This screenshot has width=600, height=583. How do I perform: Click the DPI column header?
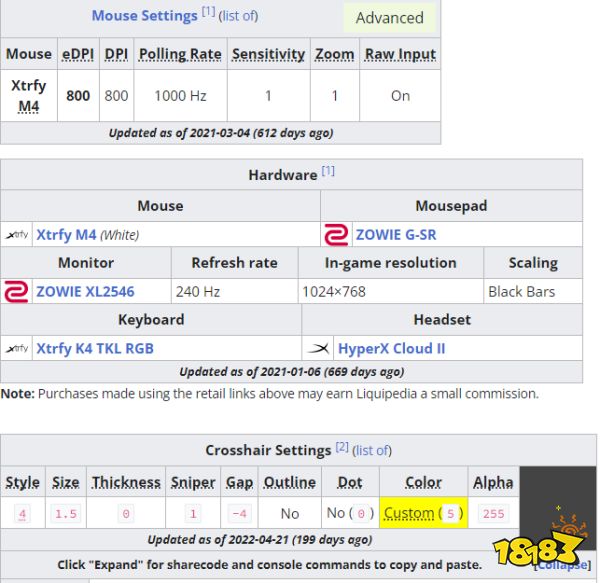tap(116, 54)
